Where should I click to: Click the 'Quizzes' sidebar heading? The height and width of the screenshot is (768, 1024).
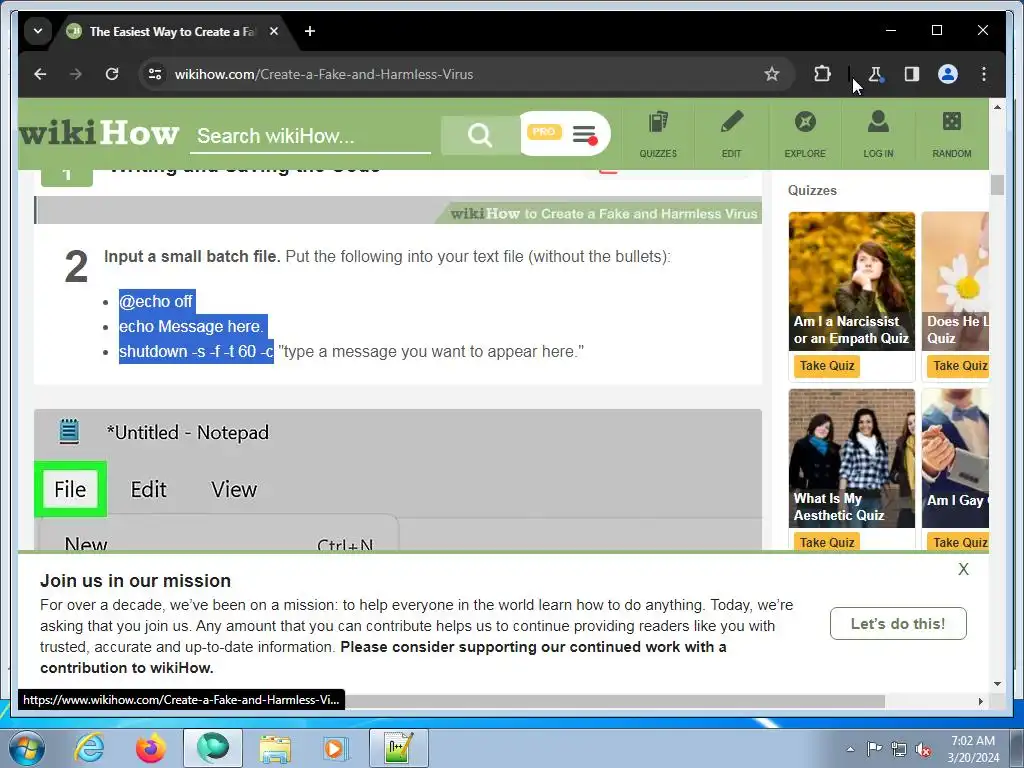(x=812, y=190)
